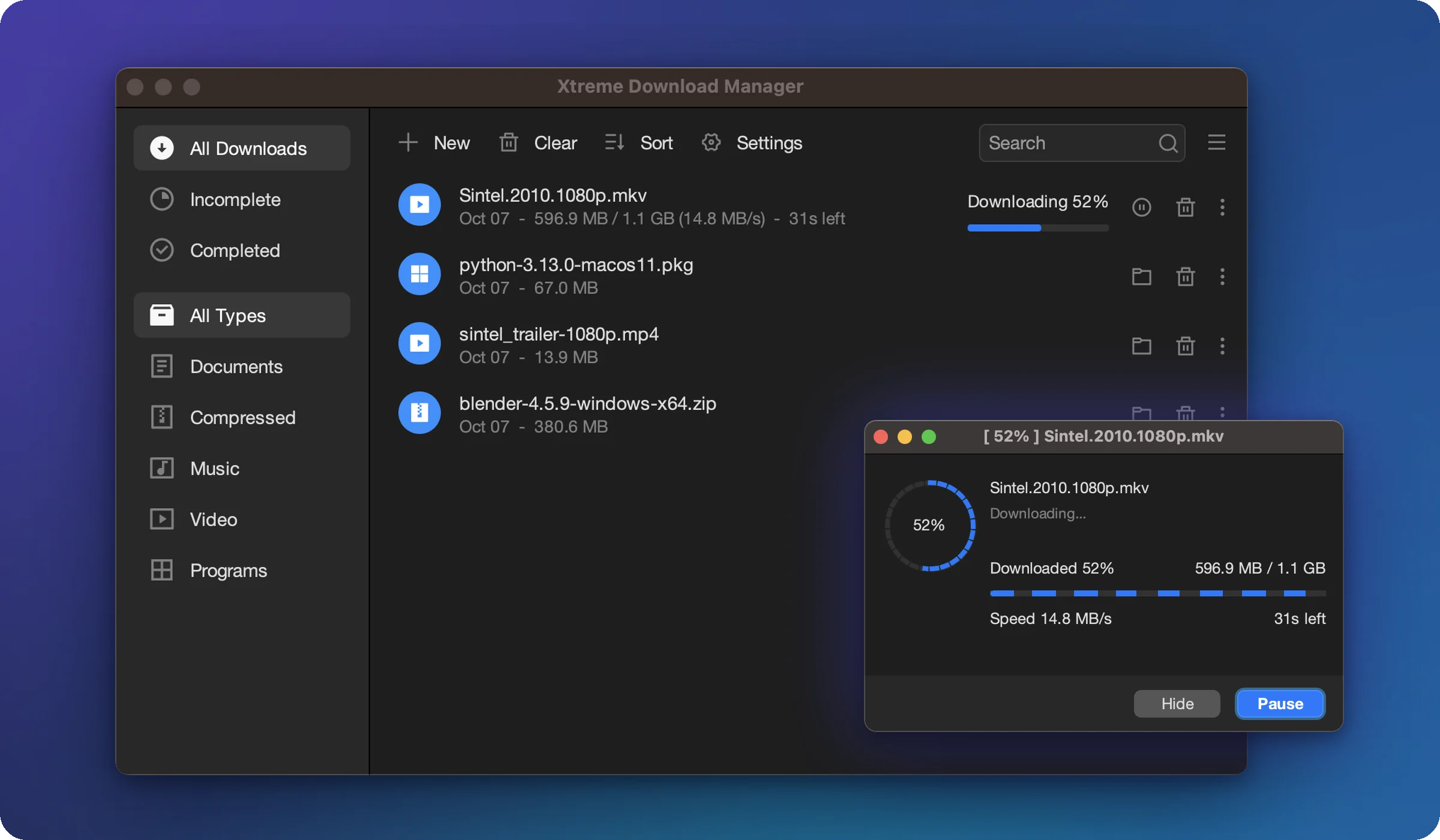Open the Sort options

[638, 143]
